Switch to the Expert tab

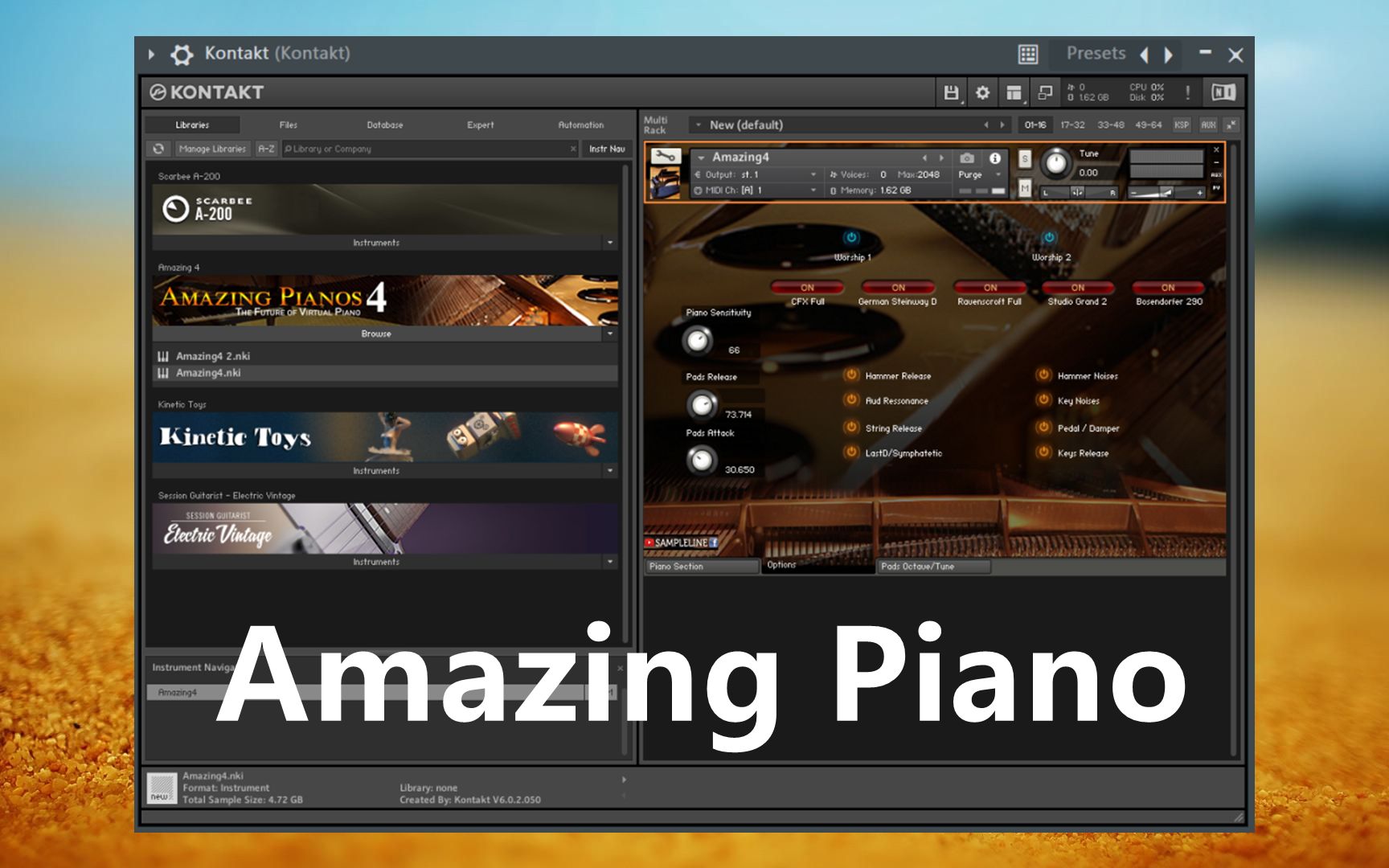coord(481,125)
